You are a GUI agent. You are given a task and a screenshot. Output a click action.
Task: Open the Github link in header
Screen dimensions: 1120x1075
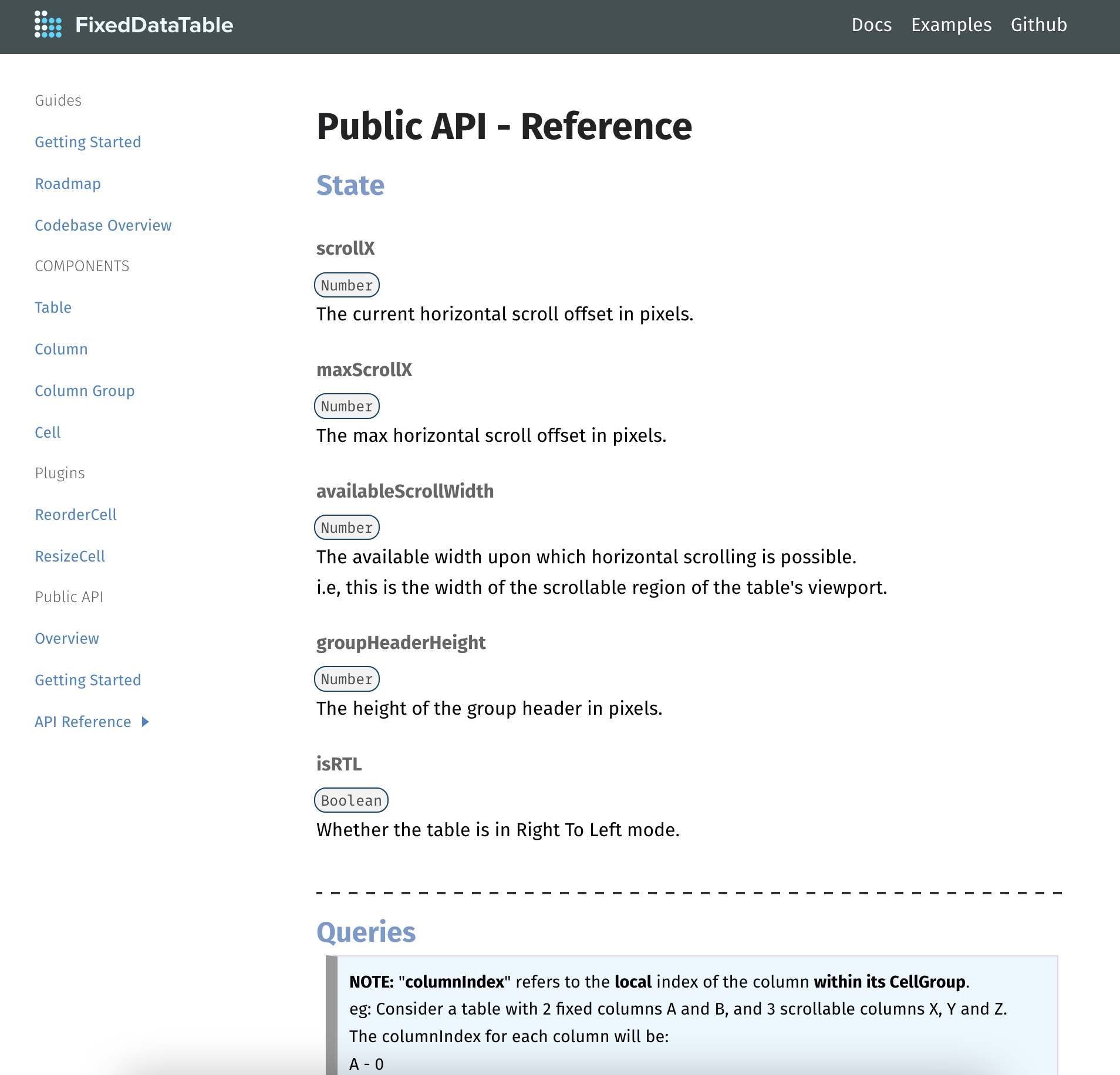click(1039, 25)
